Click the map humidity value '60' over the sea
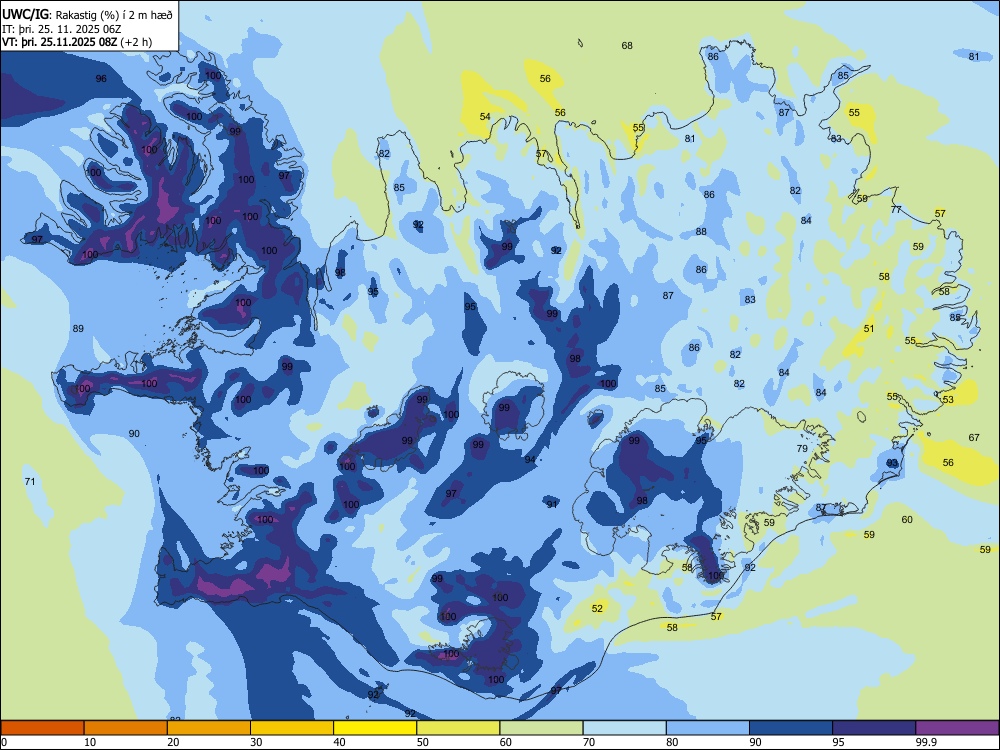1000x750 pixels. point(907,520)
